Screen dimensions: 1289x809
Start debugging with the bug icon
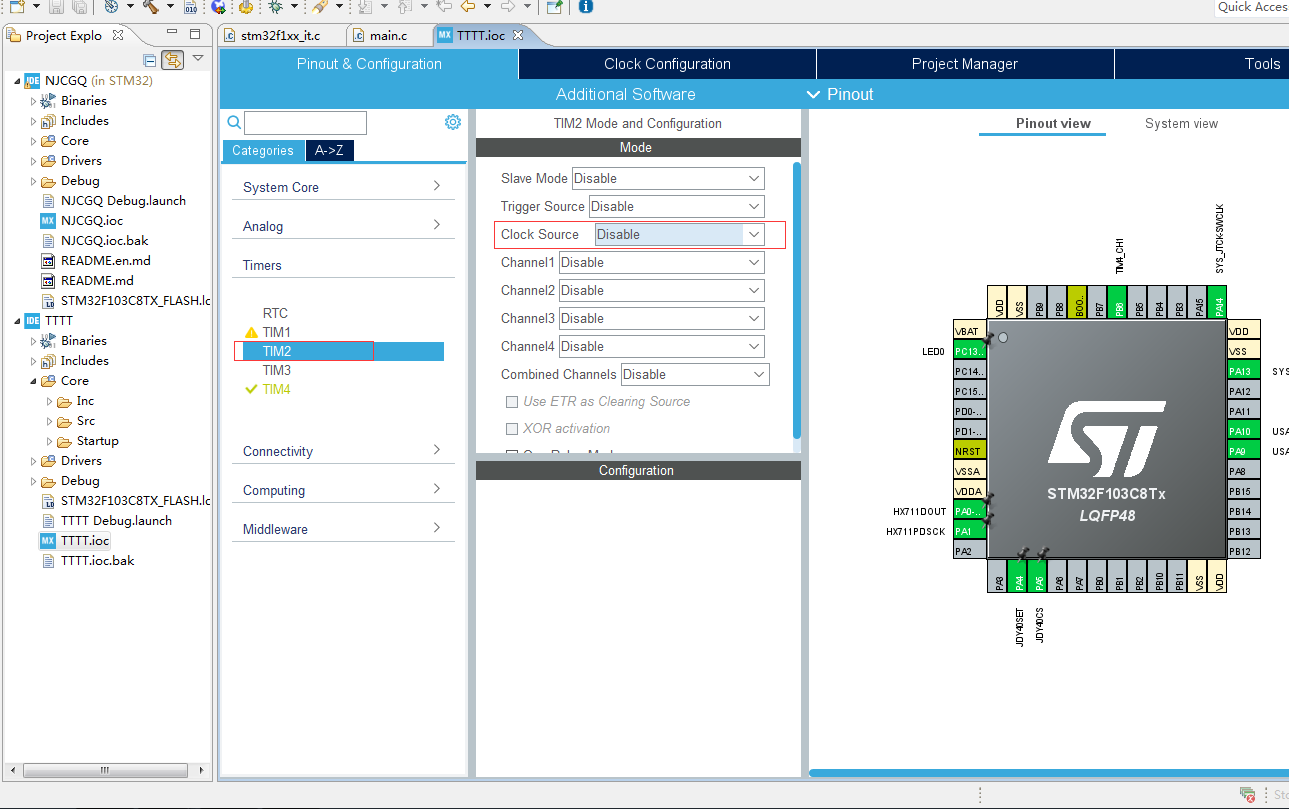pyautogui.click(x=274, y=9)
